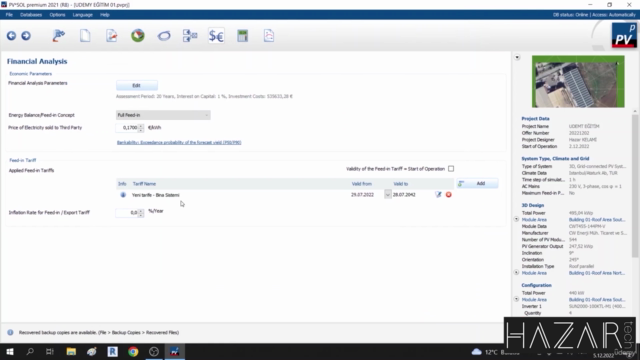
Task: Open Windows taskbar search
Action: click(x=30, y=351)
